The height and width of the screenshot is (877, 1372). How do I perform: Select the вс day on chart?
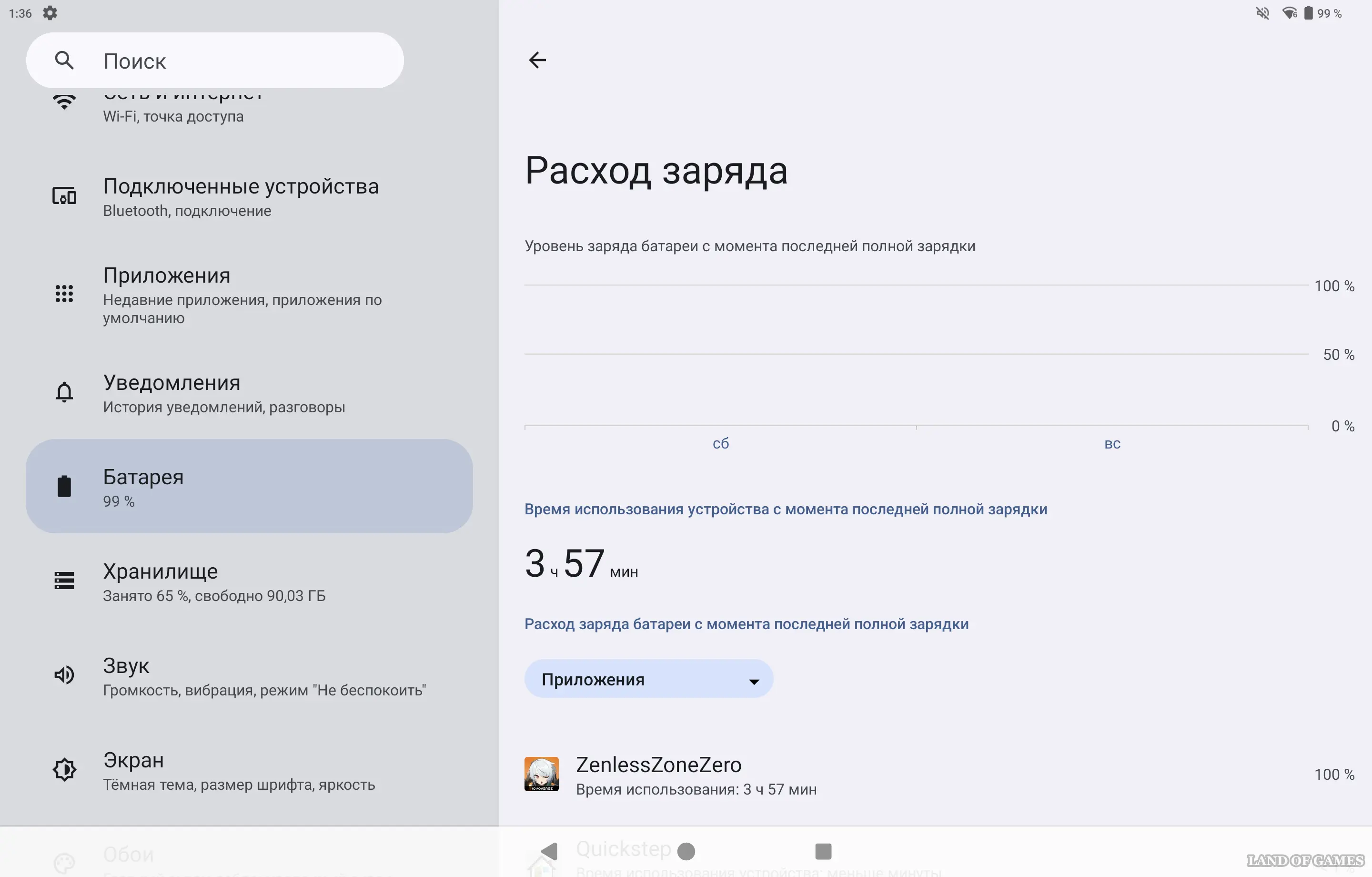pos(1111,444)
